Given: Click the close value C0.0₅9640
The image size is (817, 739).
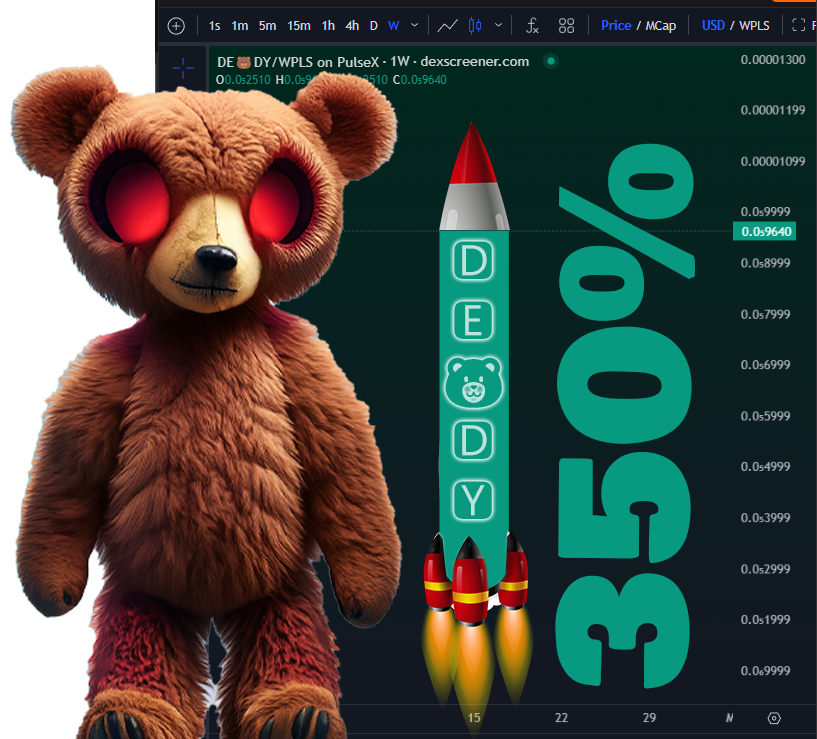Looking at the screenshot, I should [420, 80].
